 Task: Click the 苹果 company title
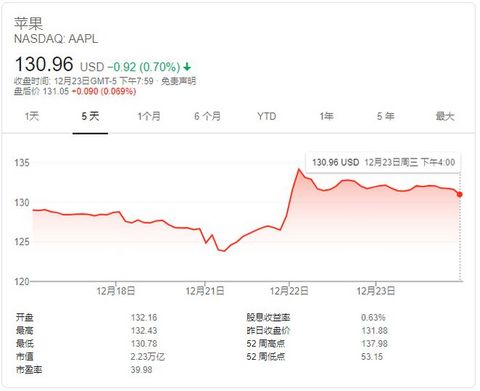click(x=28, y=23)
